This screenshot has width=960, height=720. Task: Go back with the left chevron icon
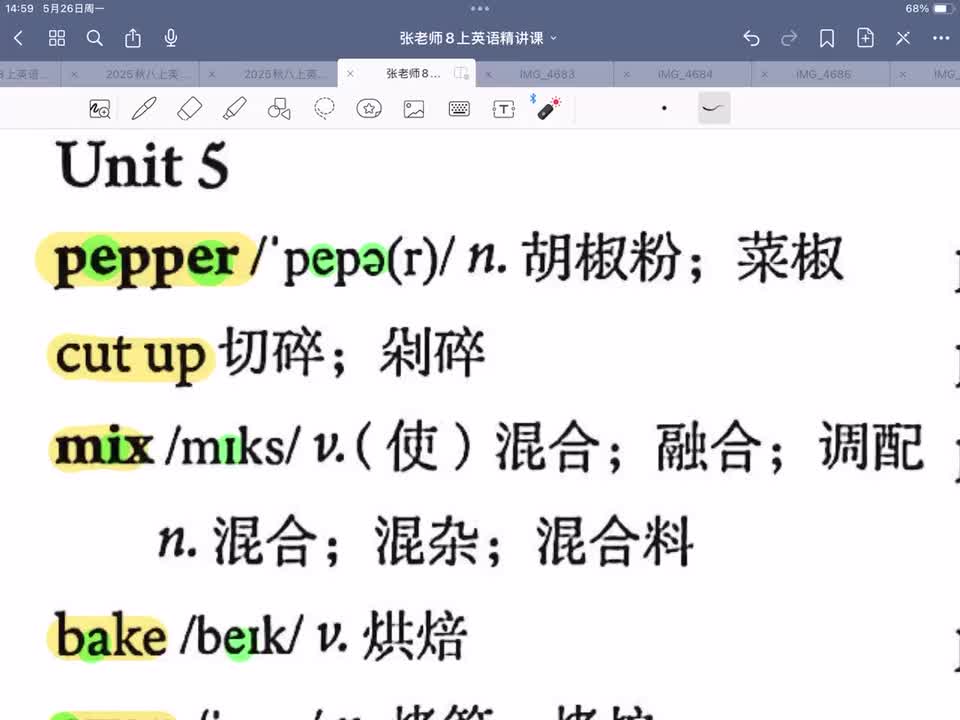click(18, 39)
